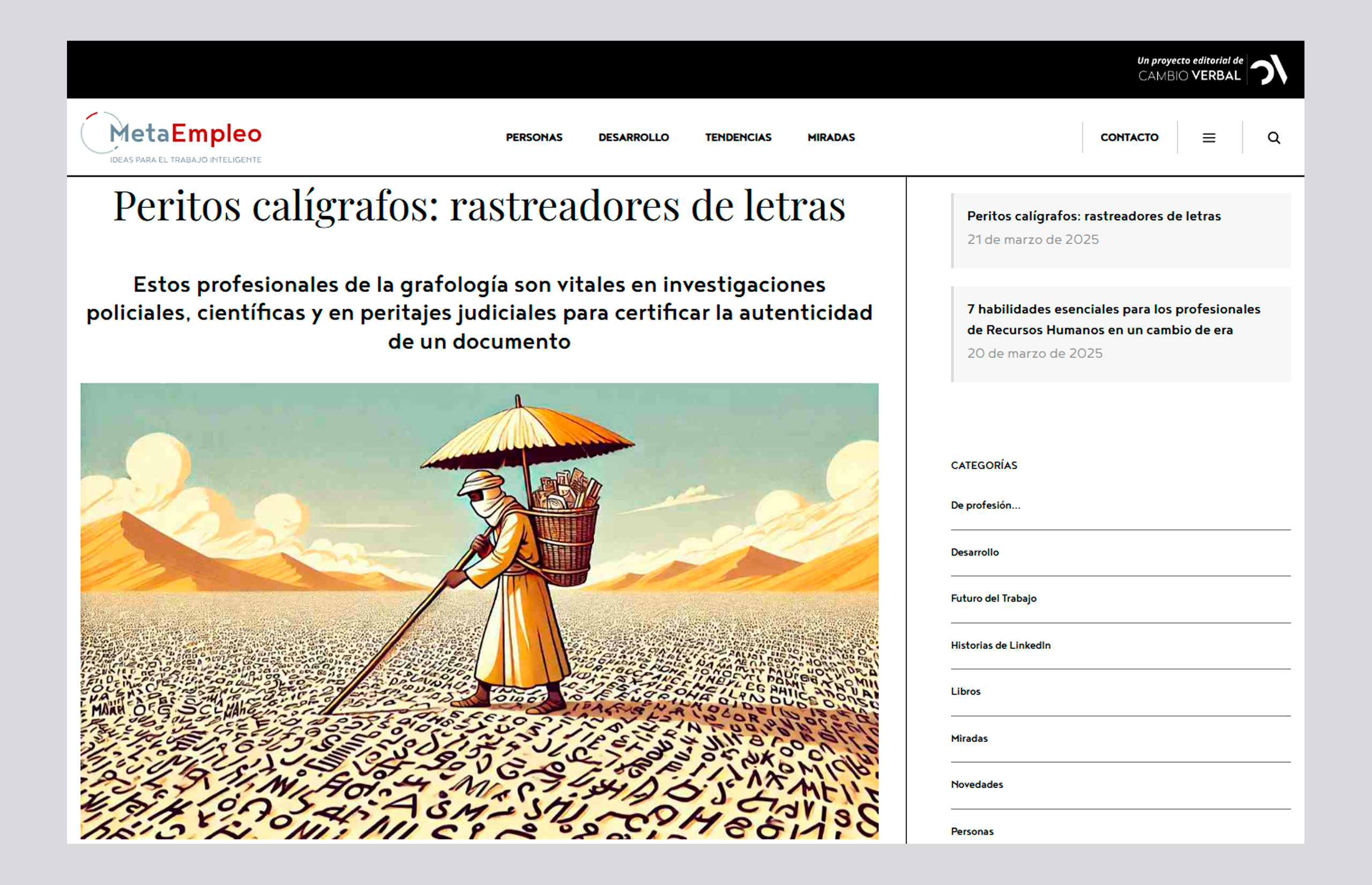Click the article headline 'Peritos calígrafos: rastreadores de letras'
The width and height of the screenshot is (1372, 885).
479,206
